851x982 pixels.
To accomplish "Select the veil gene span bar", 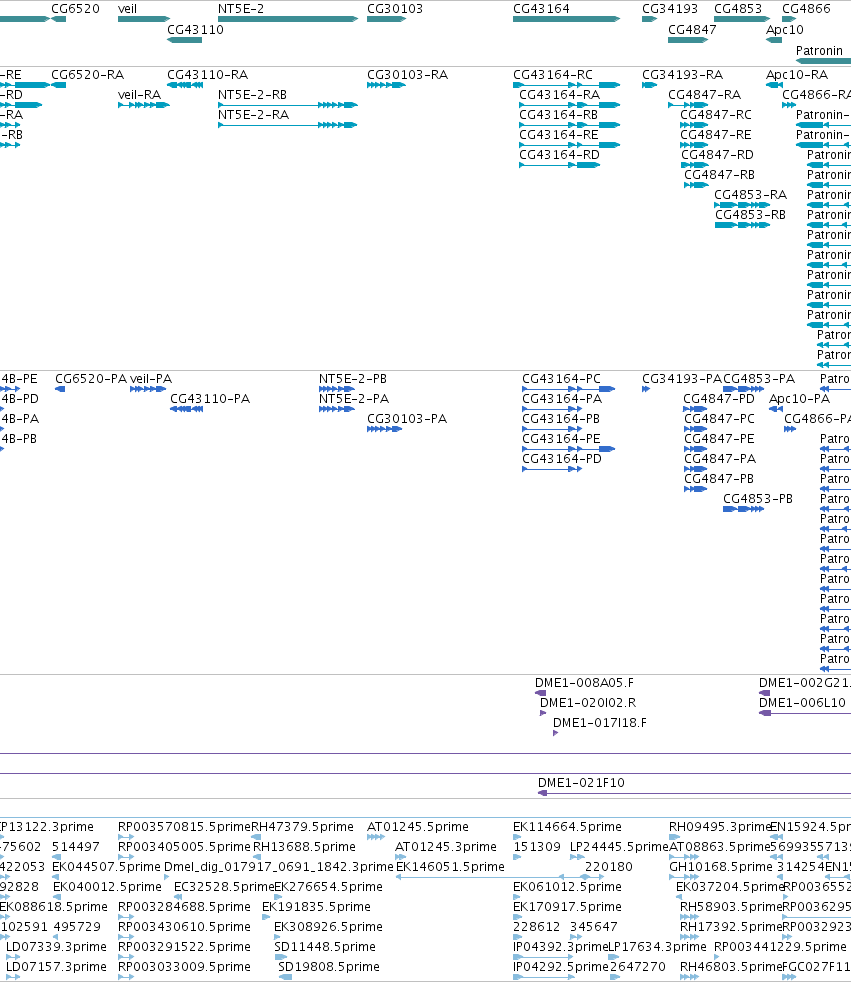I will point(143,19).
